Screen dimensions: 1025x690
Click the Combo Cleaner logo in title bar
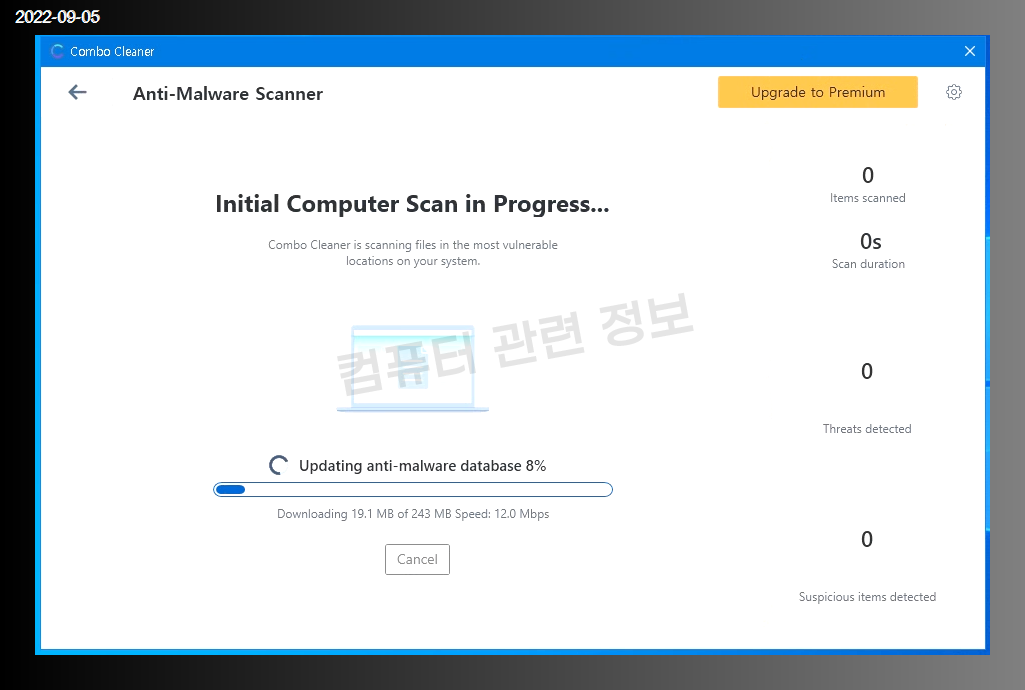click(x=58, y=51)
